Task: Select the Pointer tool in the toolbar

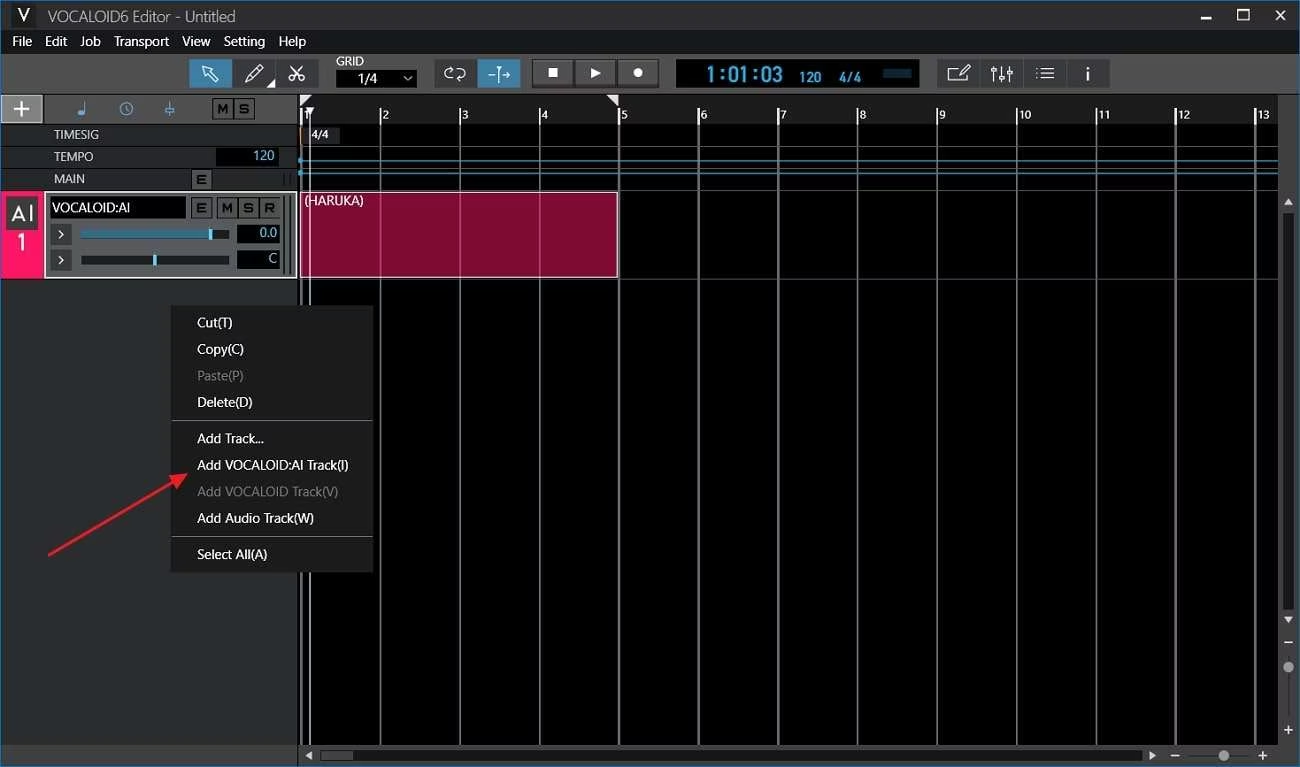Action: [211, 73]
